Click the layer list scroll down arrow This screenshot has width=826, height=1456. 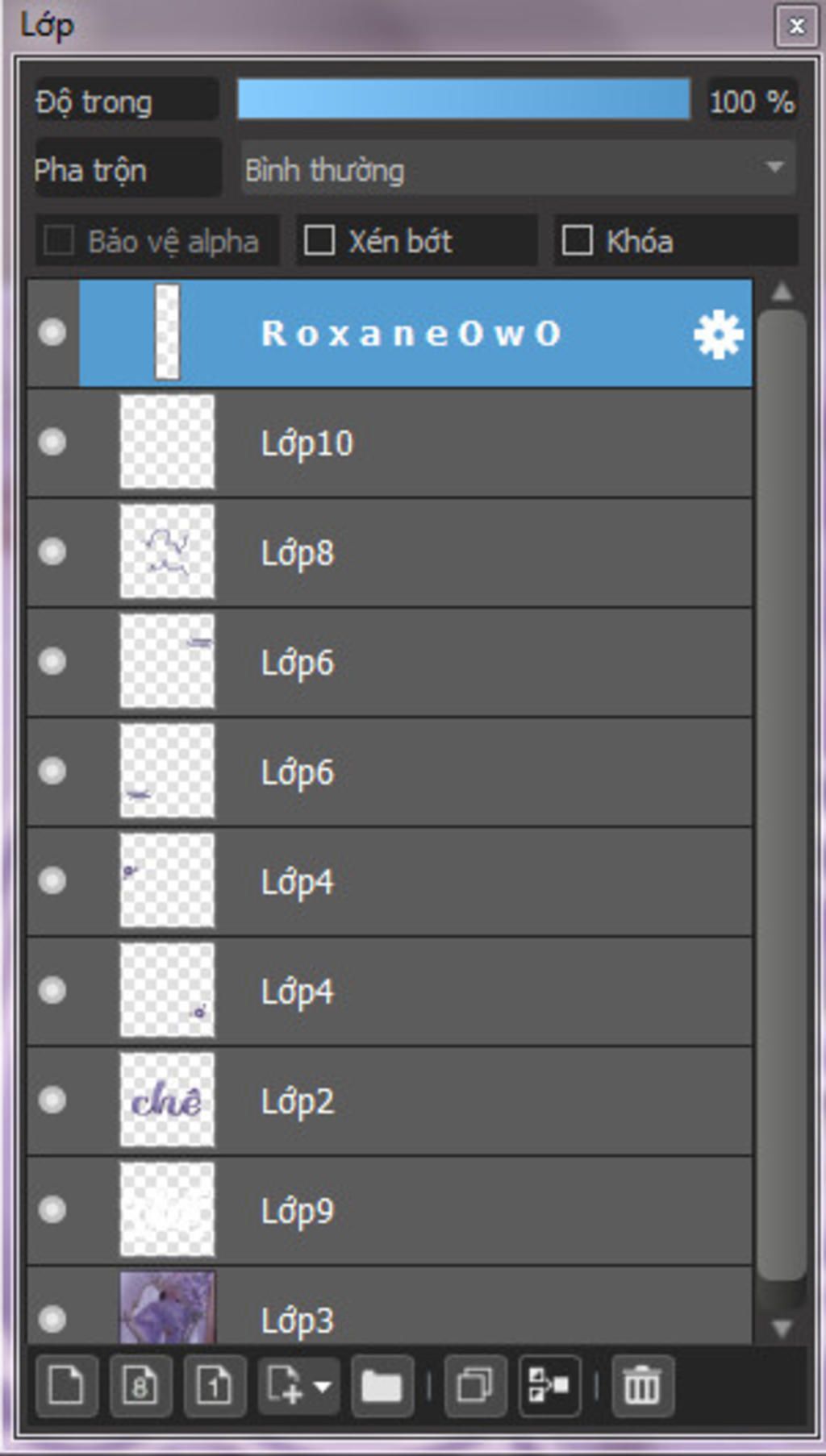tap(782, 1327)
